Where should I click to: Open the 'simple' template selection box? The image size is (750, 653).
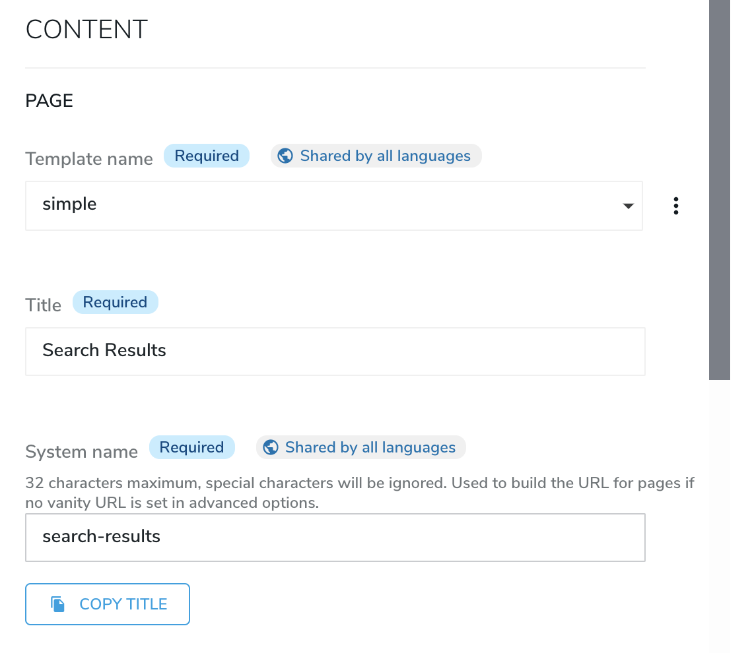coord(334,206)
